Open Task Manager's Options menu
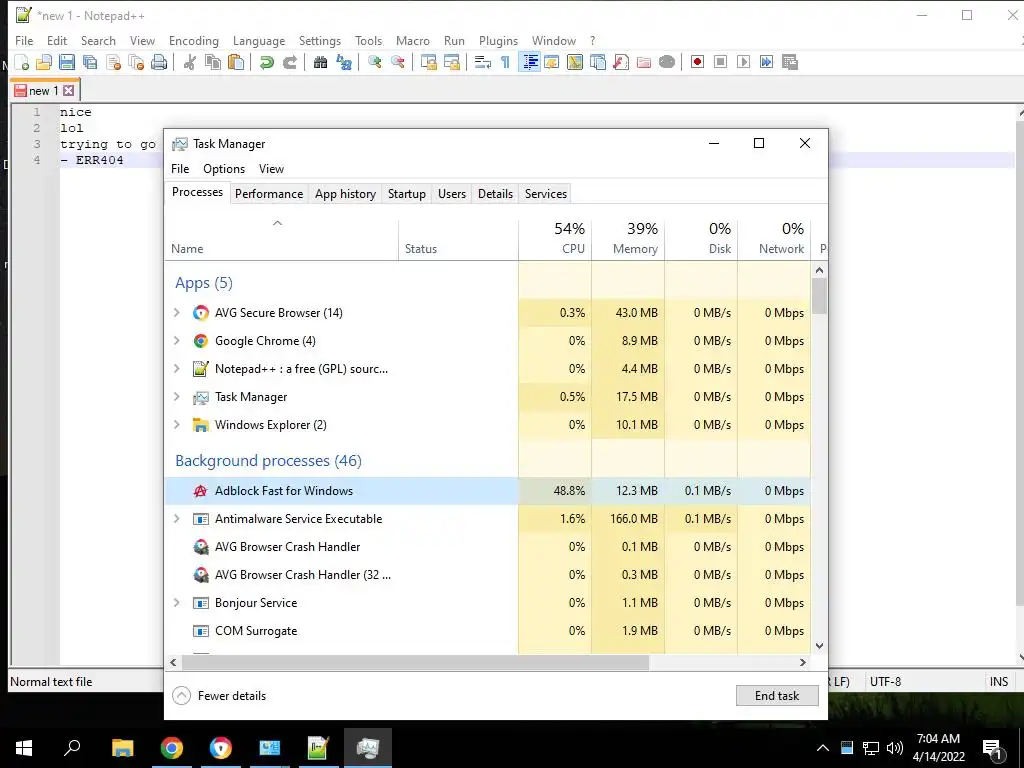1024x768 pixels. (x=224, y=169)
